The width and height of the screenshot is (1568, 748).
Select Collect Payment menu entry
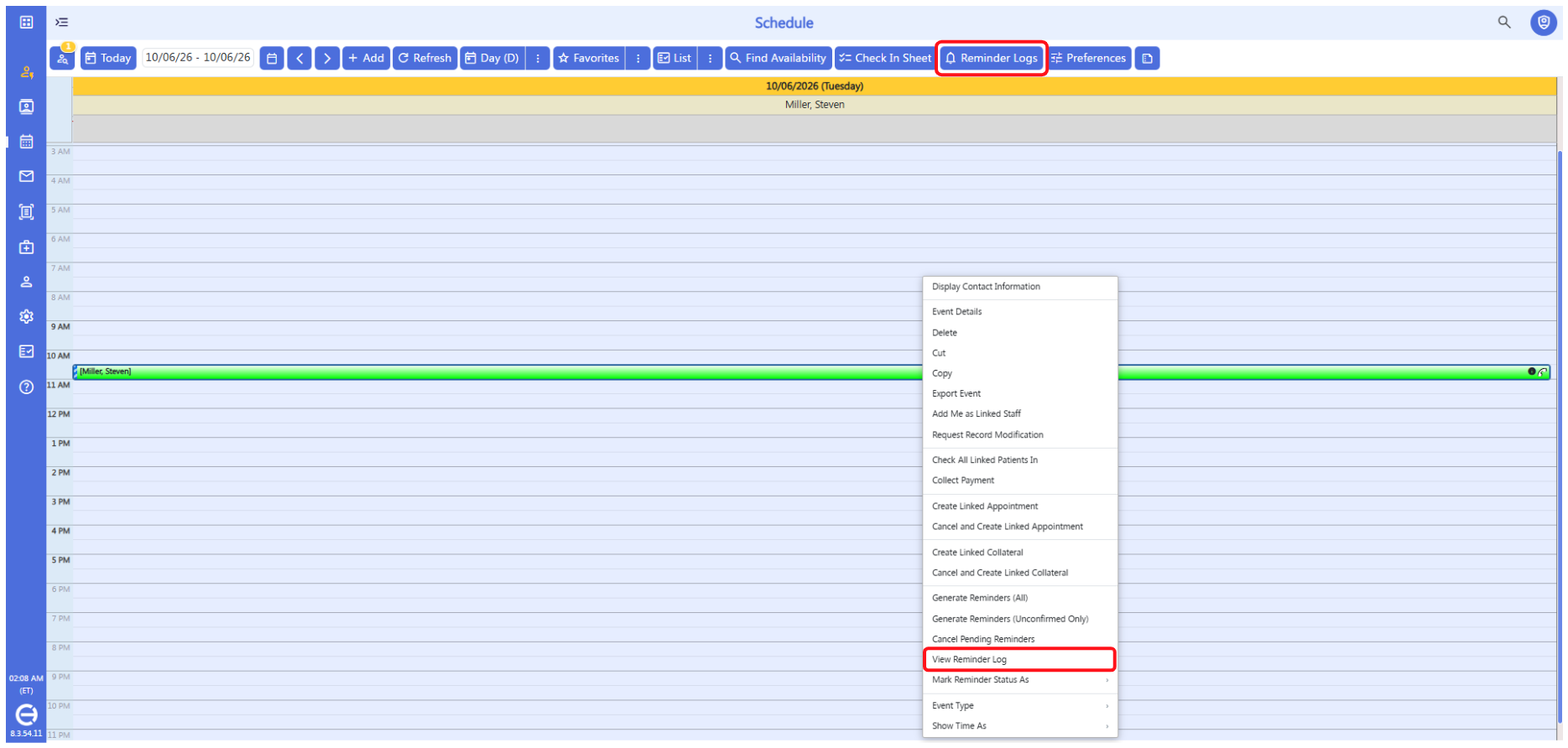point(1020,480)
